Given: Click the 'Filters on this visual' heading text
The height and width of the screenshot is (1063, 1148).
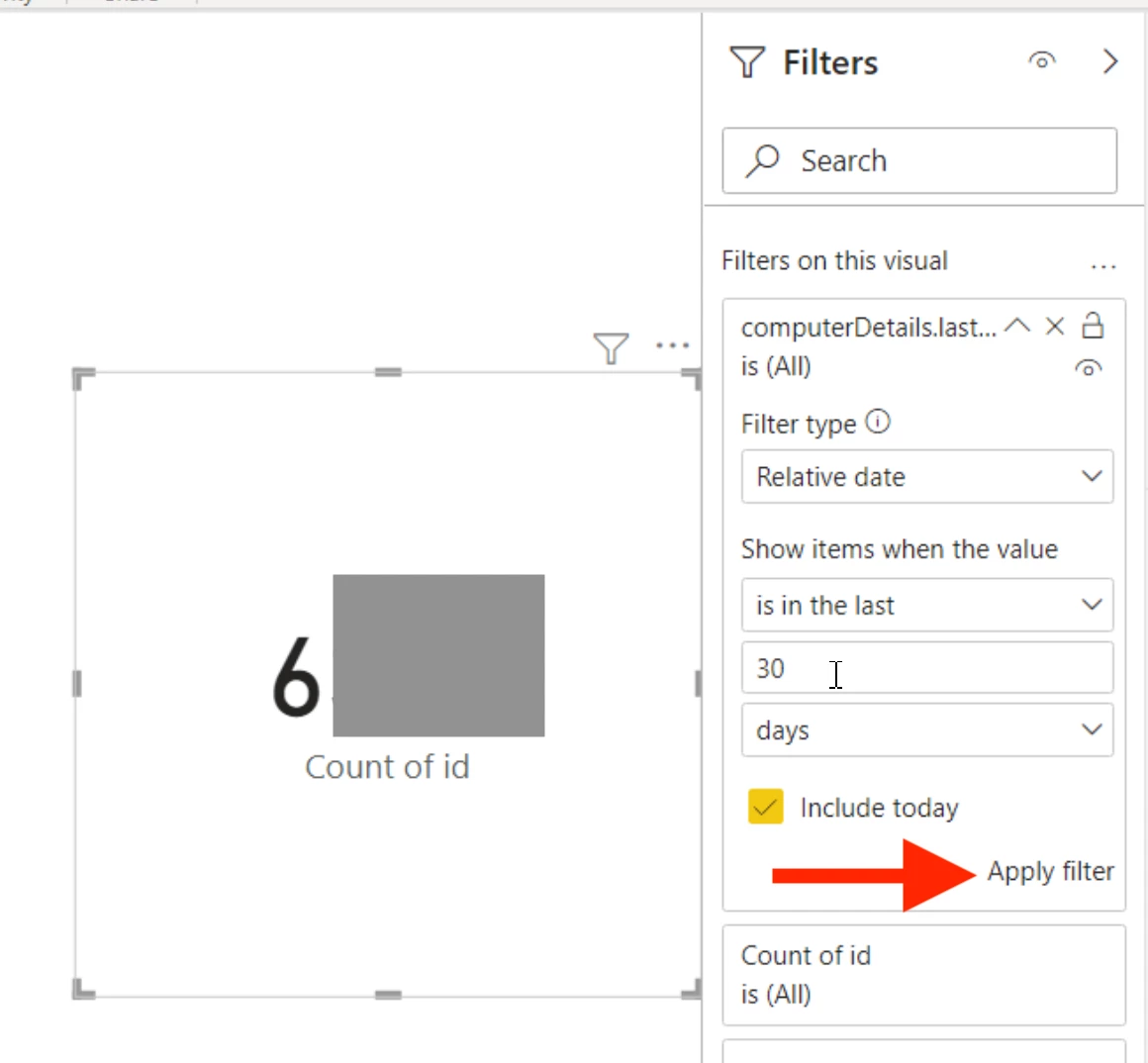Looking at the screenshot, I should point(834,260).
